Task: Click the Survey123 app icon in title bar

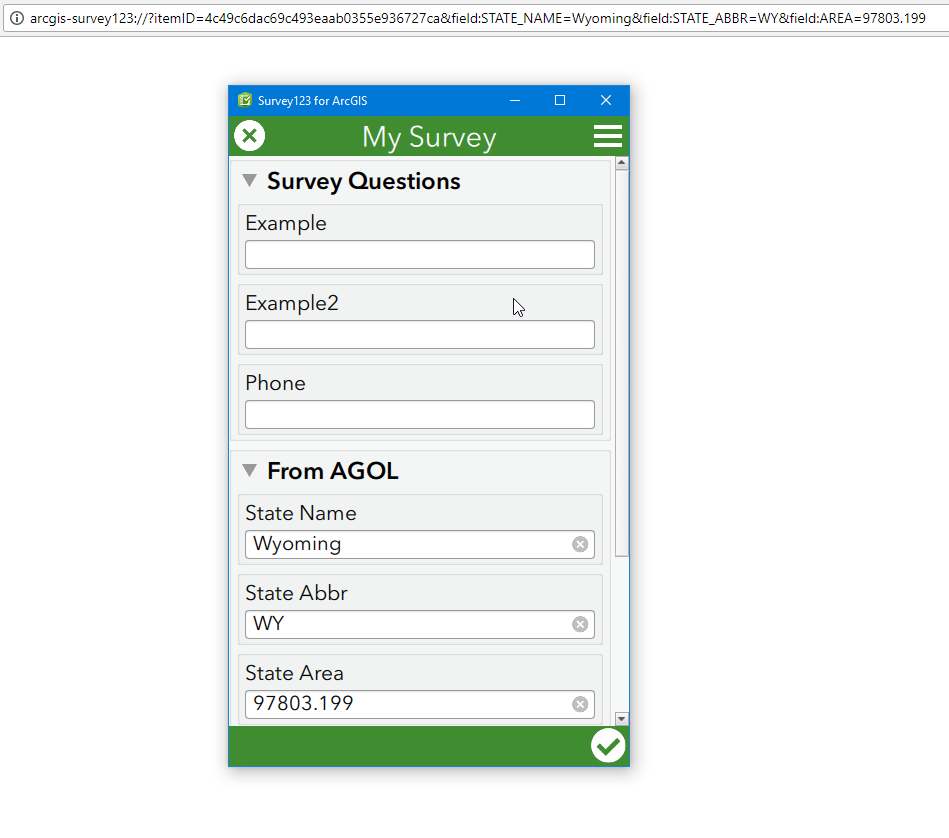Action: point(245,100)
